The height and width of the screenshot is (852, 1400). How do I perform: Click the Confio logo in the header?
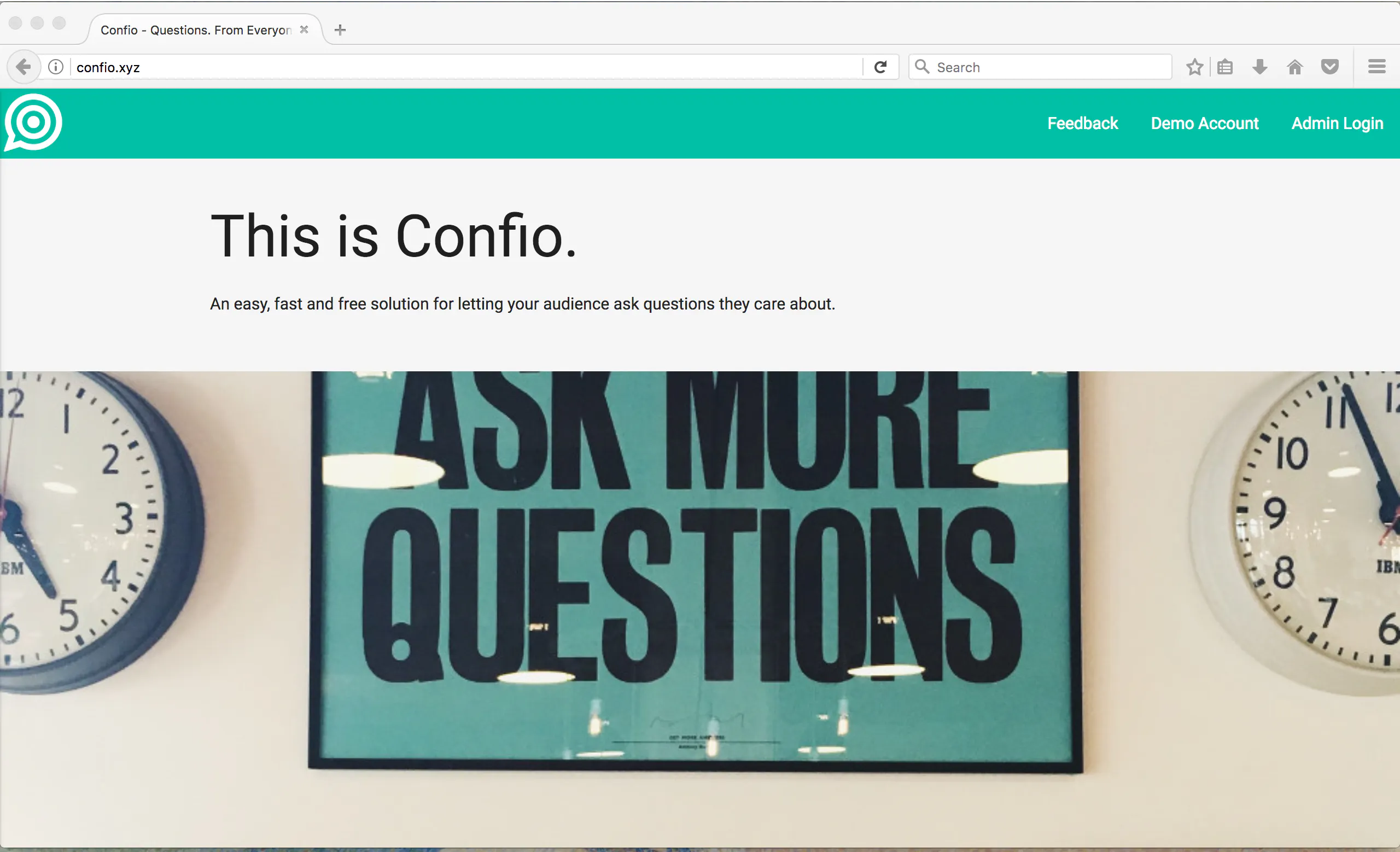(33, 122)
